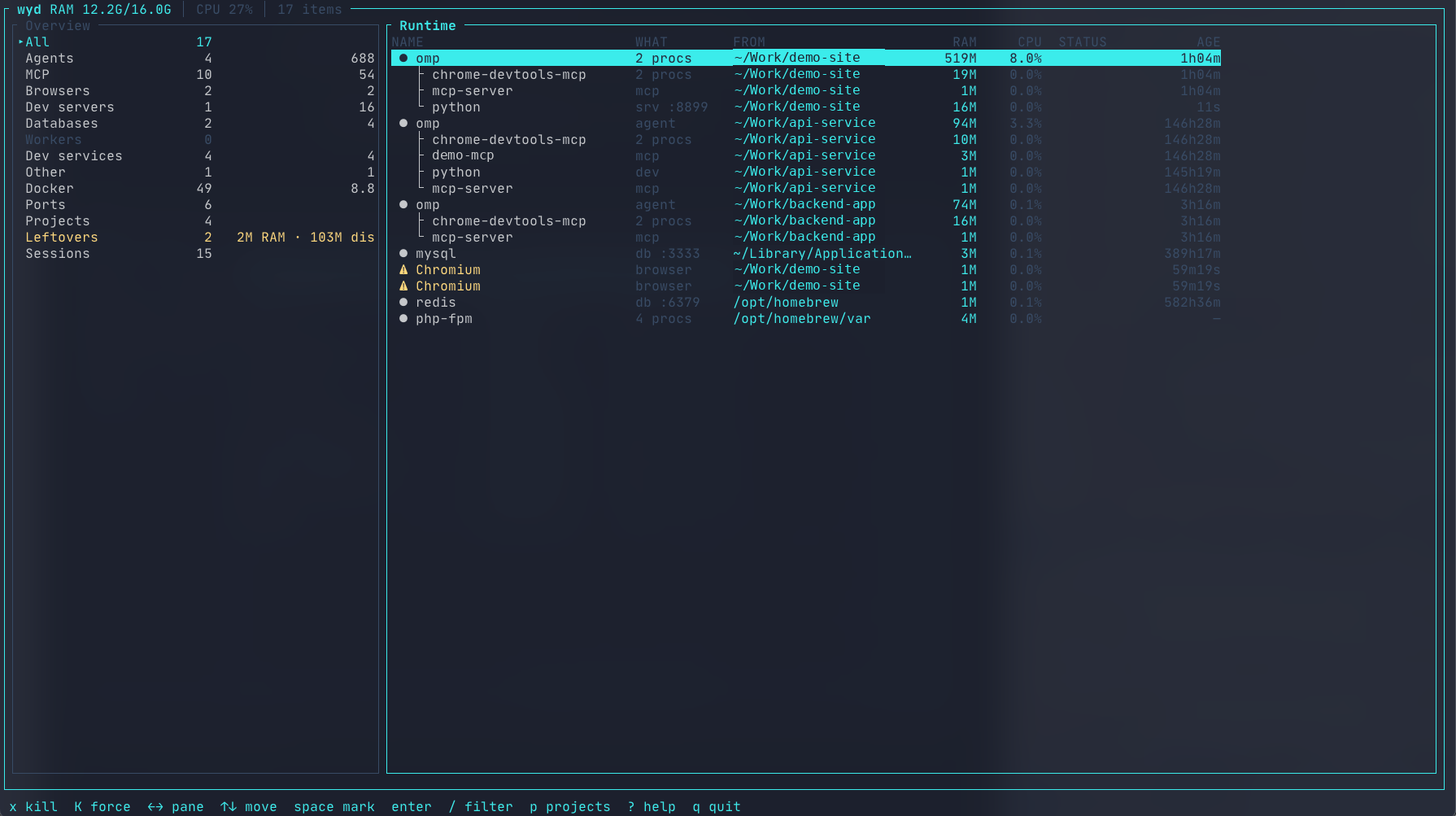
Task: Select the php-fpm row
Action: click(806, 318)
